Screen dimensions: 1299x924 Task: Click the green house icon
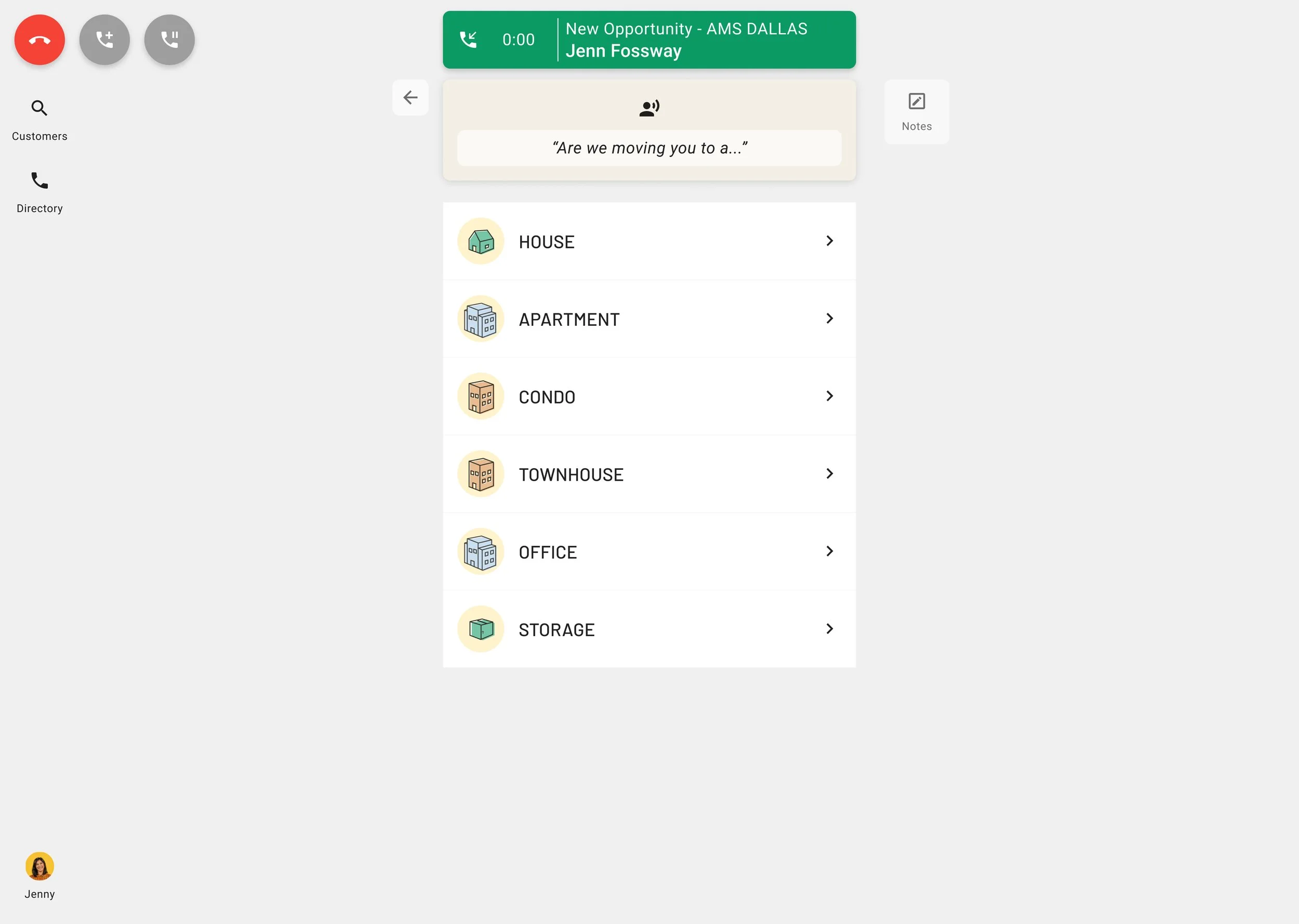click(481, 241)
